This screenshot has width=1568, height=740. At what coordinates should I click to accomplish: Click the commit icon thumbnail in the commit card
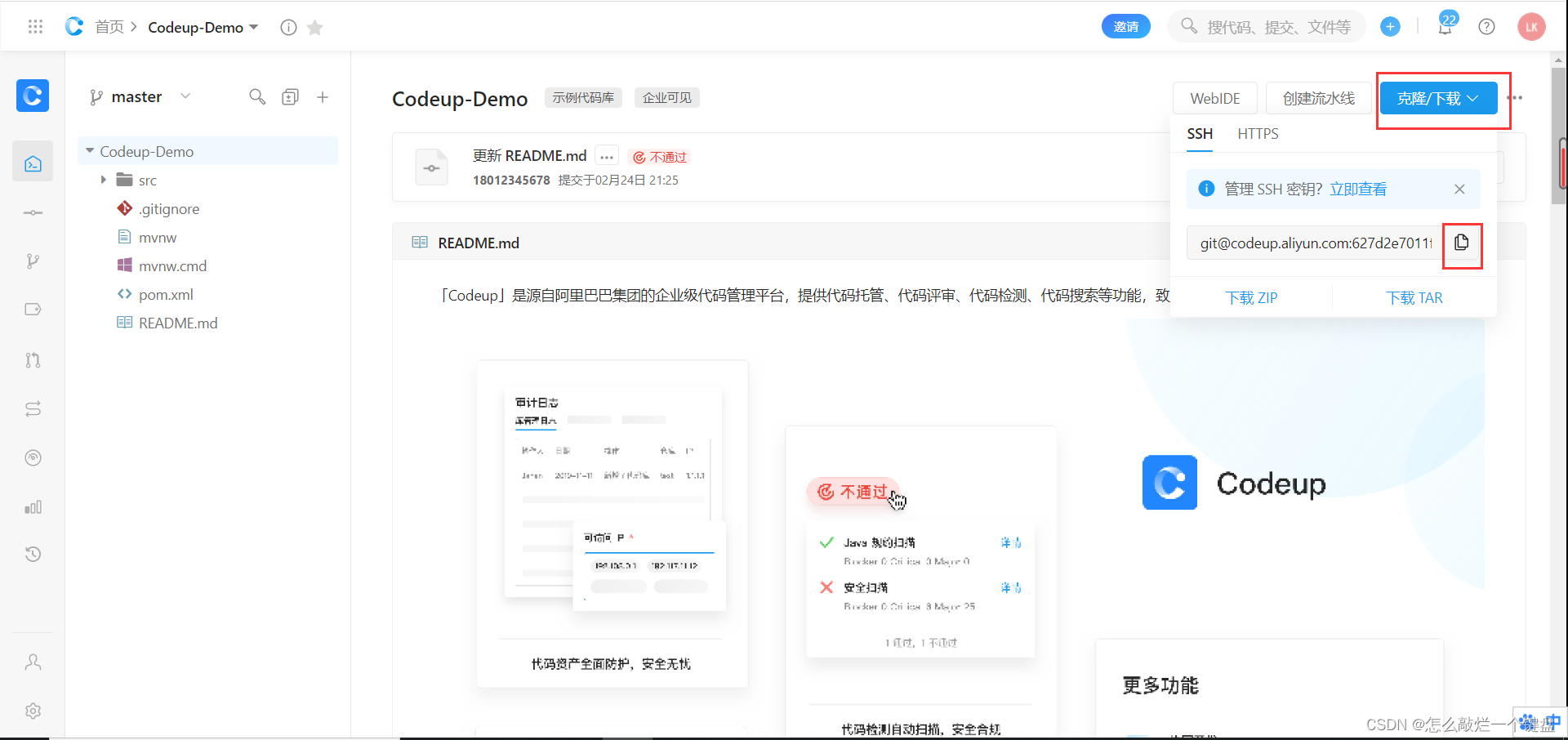431,167
